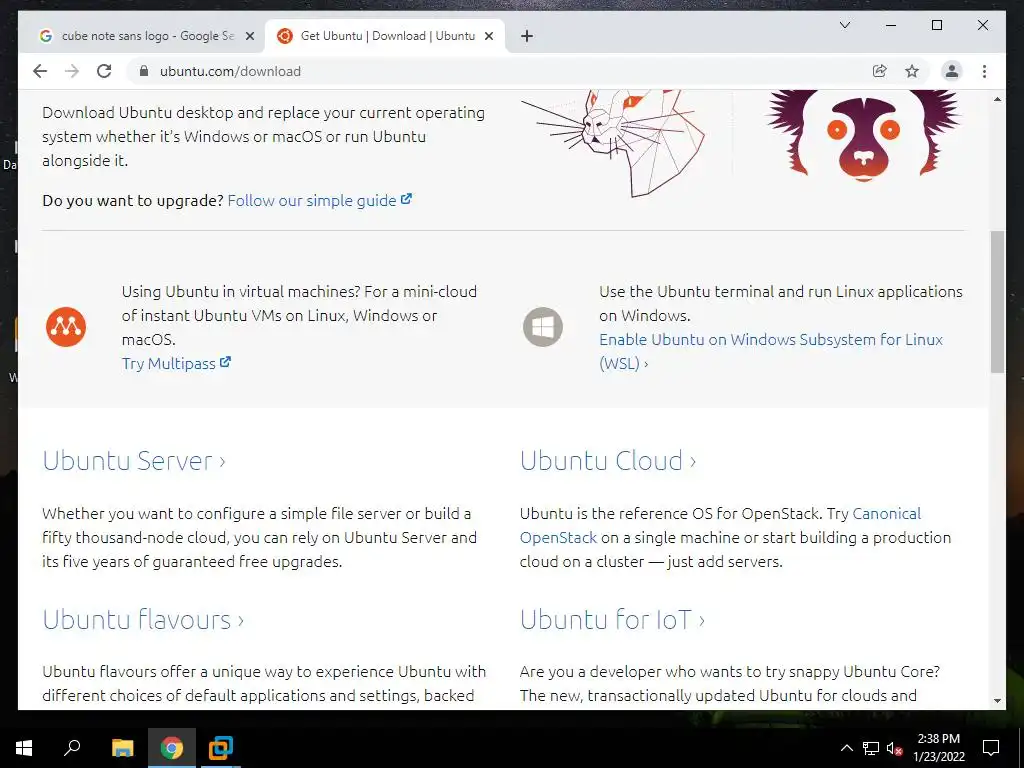Click the page vertical scrollbar thumb
This screenshot has width=1024, height=768.
click(997, 301)
